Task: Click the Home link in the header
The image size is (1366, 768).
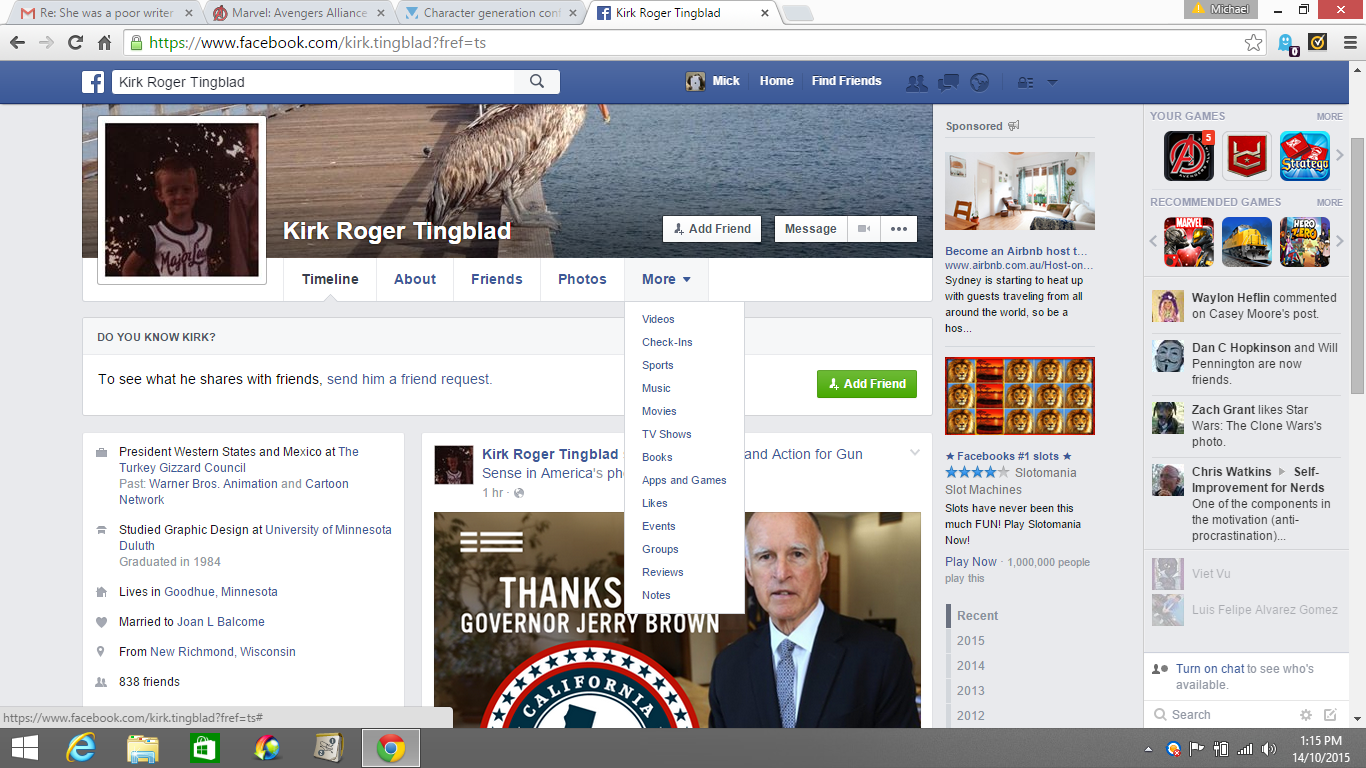Action: [x=776, y=81]
